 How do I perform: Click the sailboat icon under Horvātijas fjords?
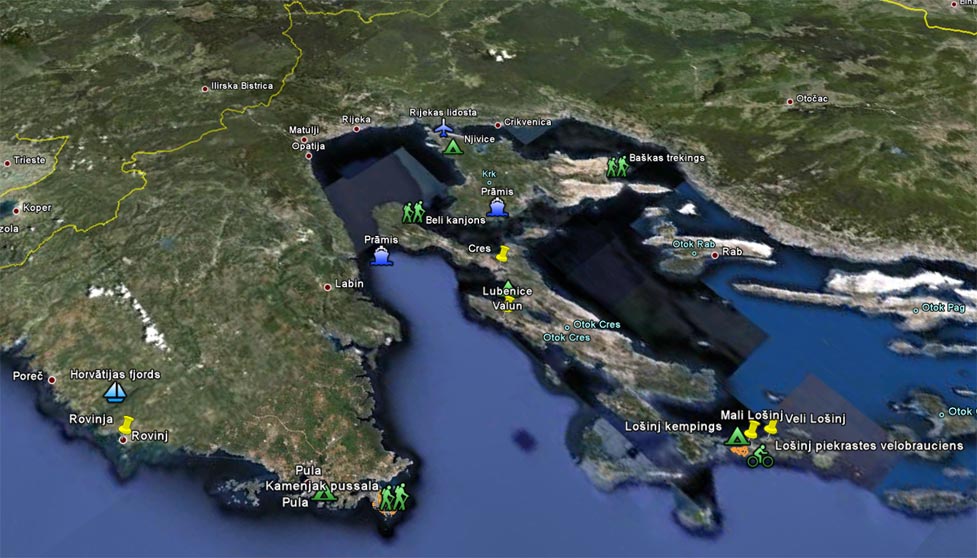point(115,392)
